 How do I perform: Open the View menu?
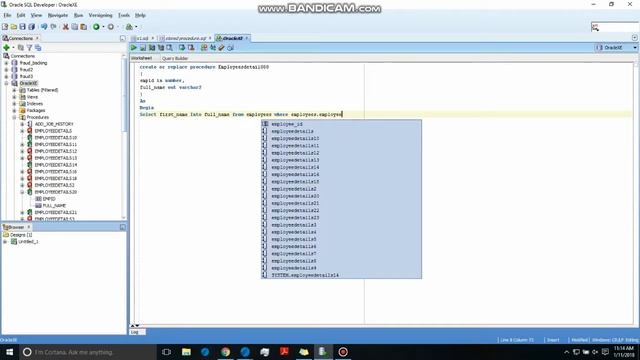point(36,15)
